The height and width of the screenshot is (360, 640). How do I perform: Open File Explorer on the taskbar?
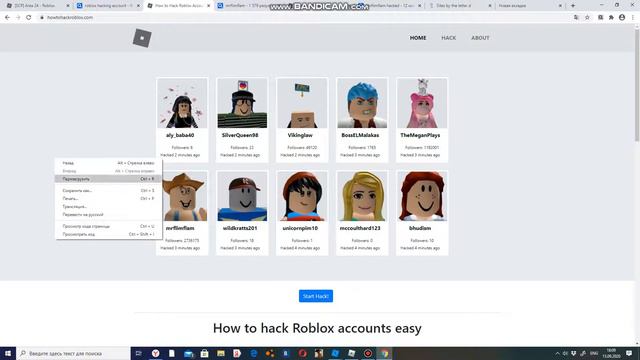tap(221, 353)
